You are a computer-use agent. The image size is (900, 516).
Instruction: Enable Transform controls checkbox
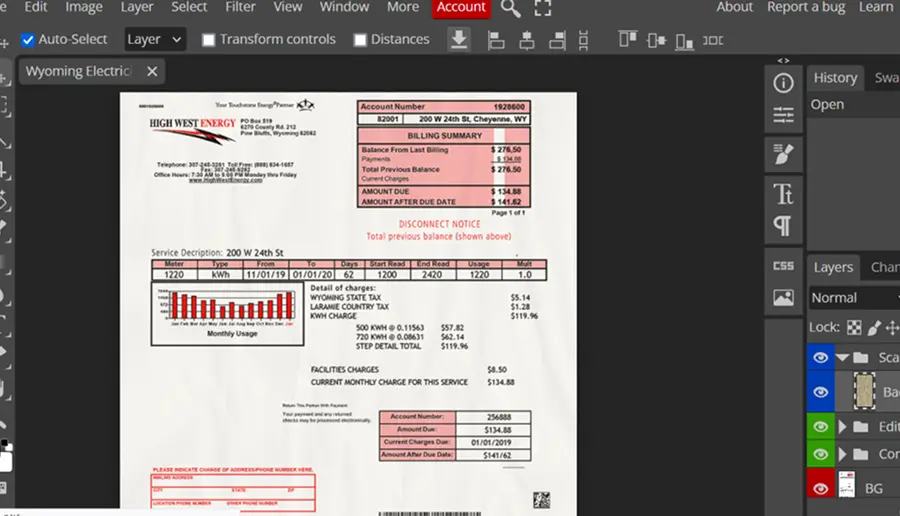(x=208, y=40)
